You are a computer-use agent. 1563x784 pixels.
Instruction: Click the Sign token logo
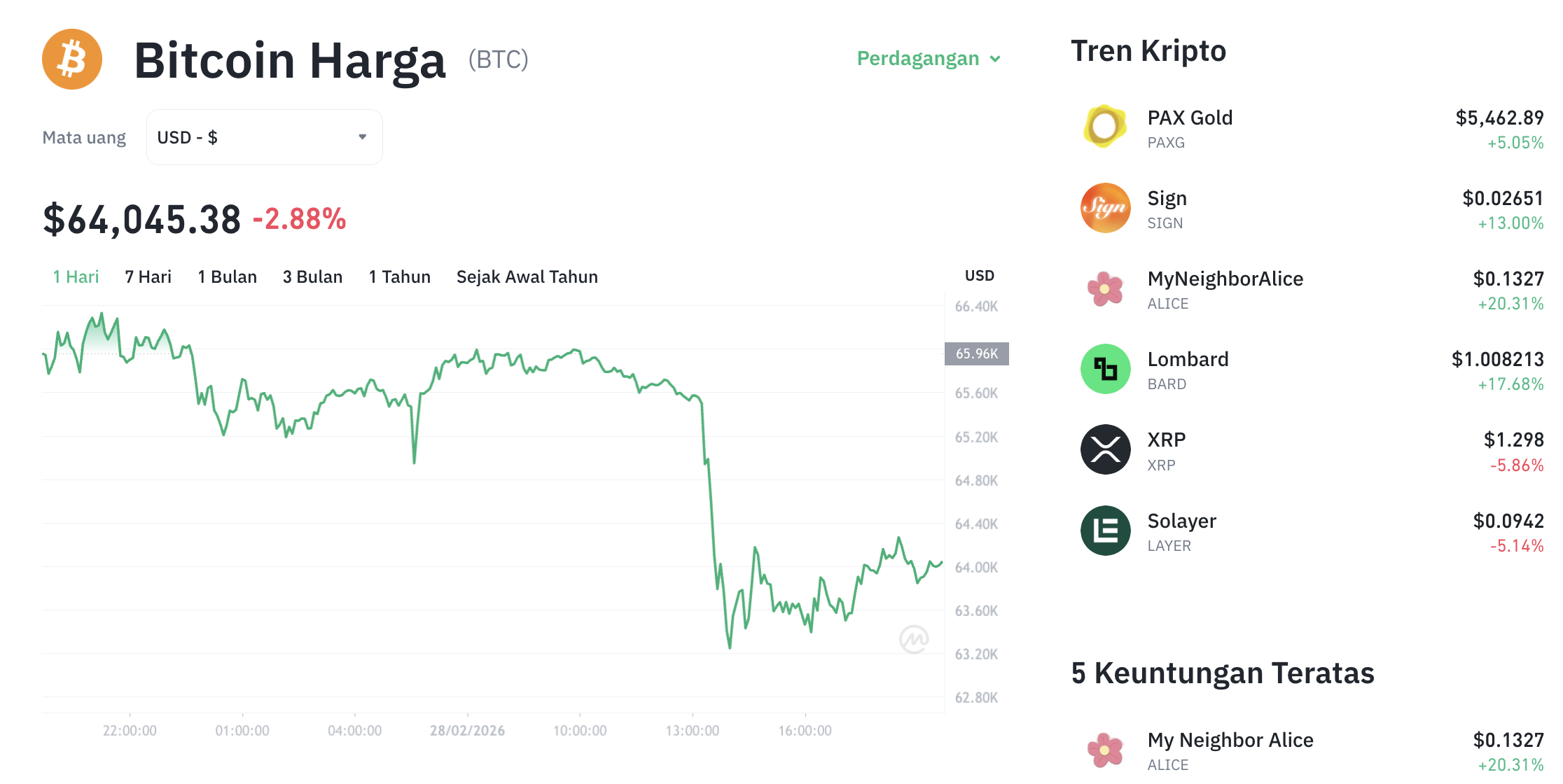tap(1104, 208)
